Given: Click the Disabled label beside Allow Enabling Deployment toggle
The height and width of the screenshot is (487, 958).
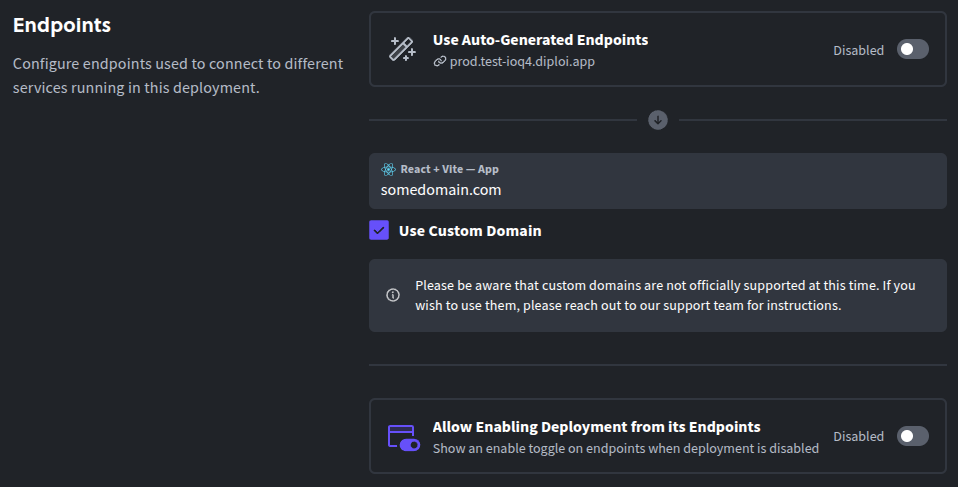Looking at the screenshot, I should pyautogui.click(x=858, y=436).
